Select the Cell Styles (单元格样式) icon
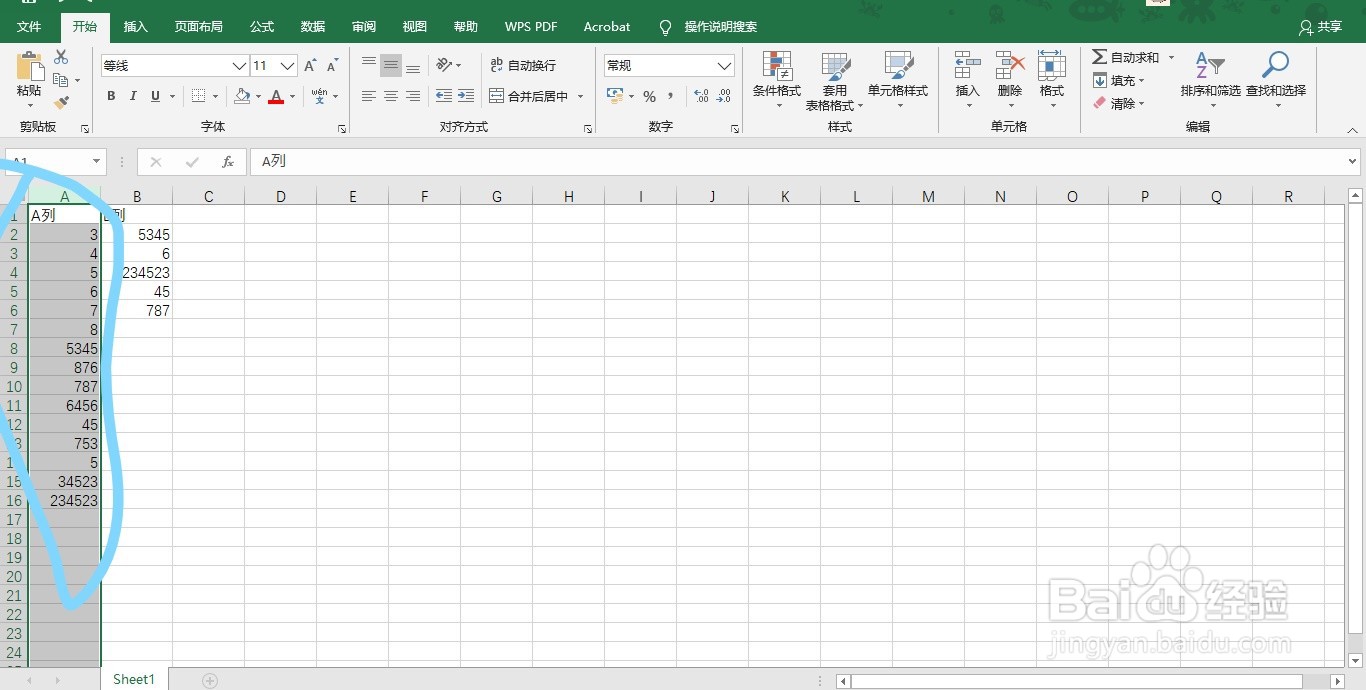Image resolution: width=1366 pixels, height=690 pixels. coord(897,80)
